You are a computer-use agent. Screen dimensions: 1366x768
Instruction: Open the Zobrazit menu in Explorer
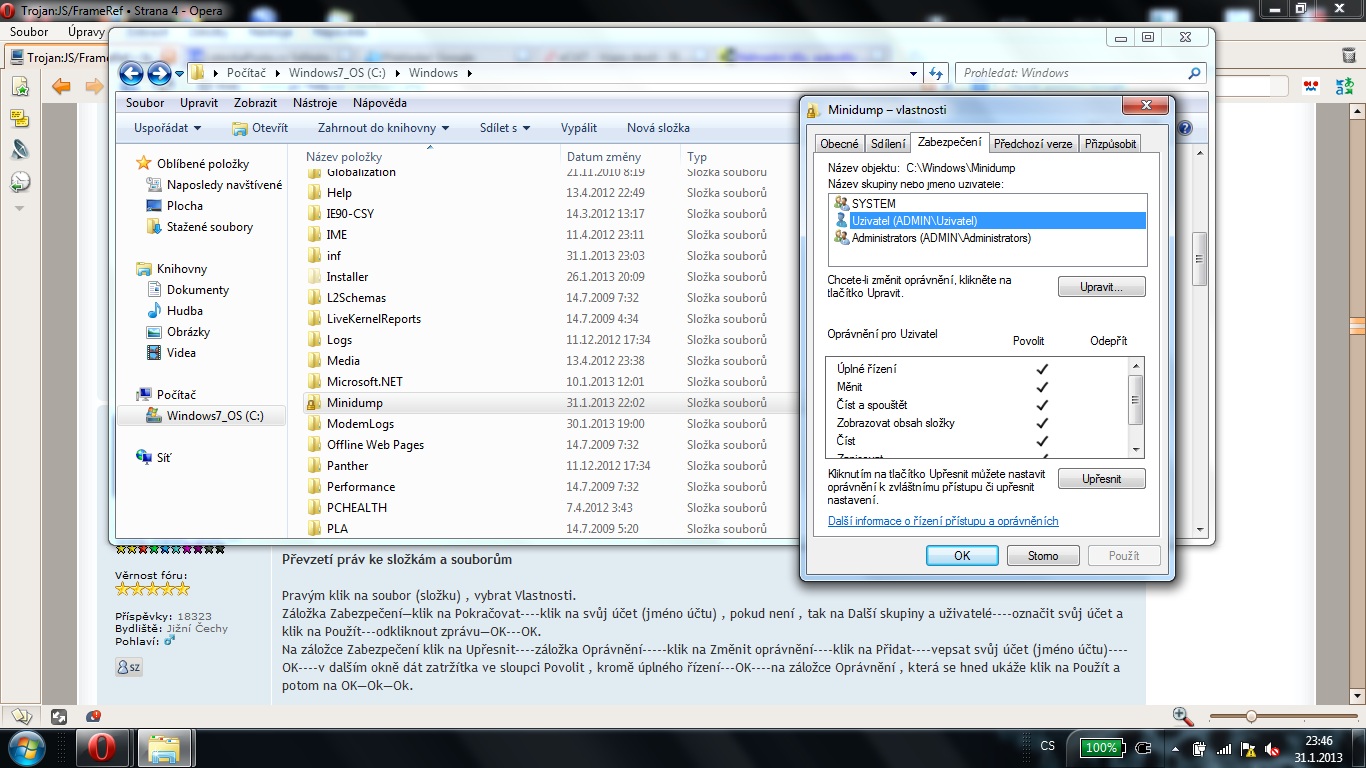click(255, 103)
